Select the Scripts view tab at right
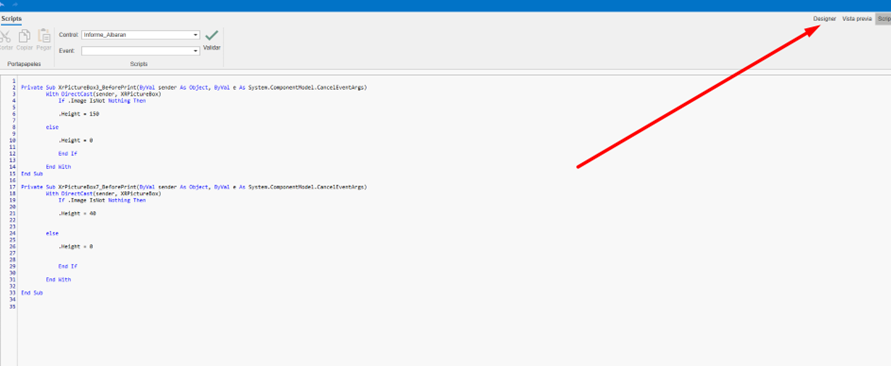Viewport: 891px width, 366px height. tap(884, 19)
